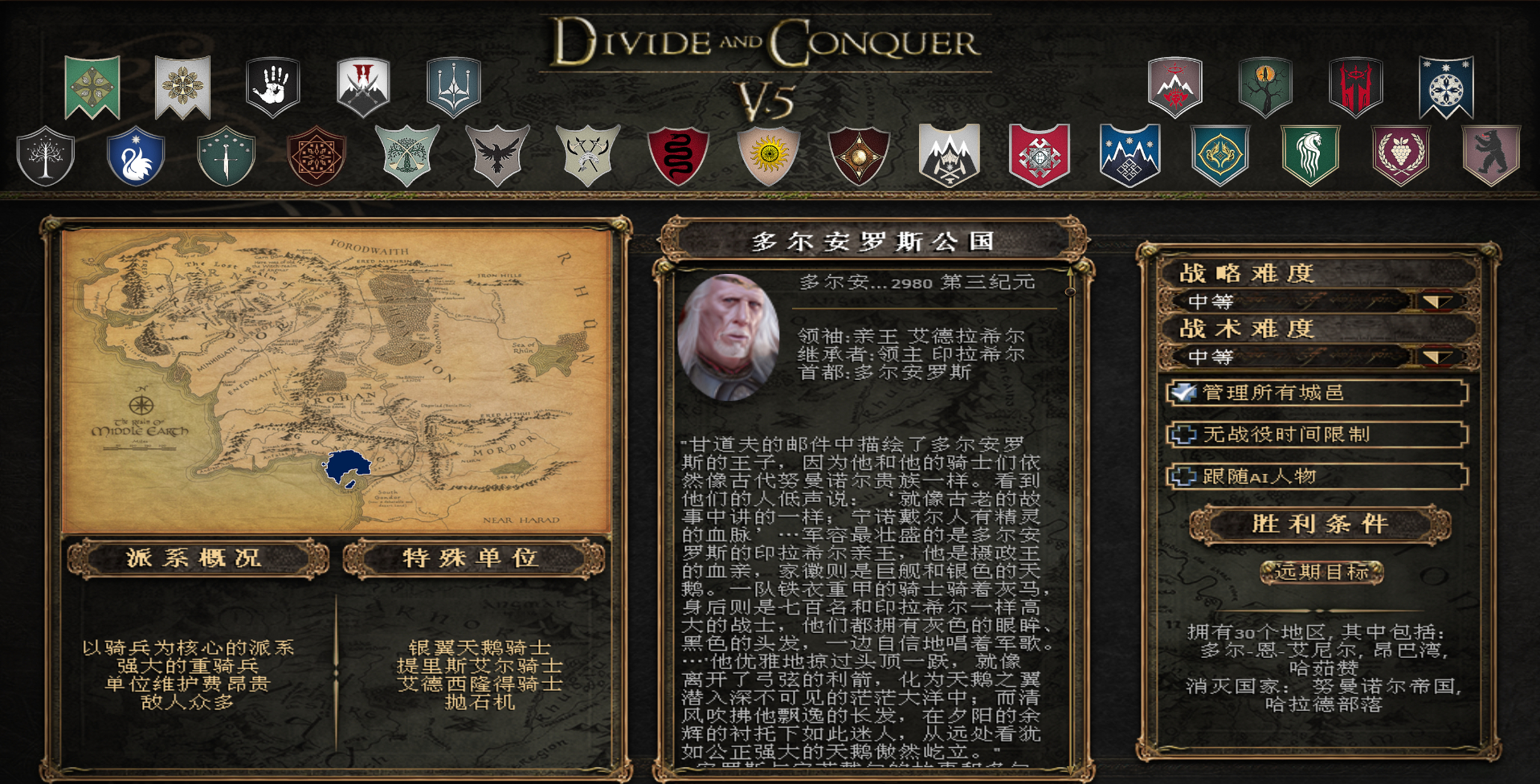Click the 远期目标 button
This screenshot has width=1540, height=784.
1321,572
